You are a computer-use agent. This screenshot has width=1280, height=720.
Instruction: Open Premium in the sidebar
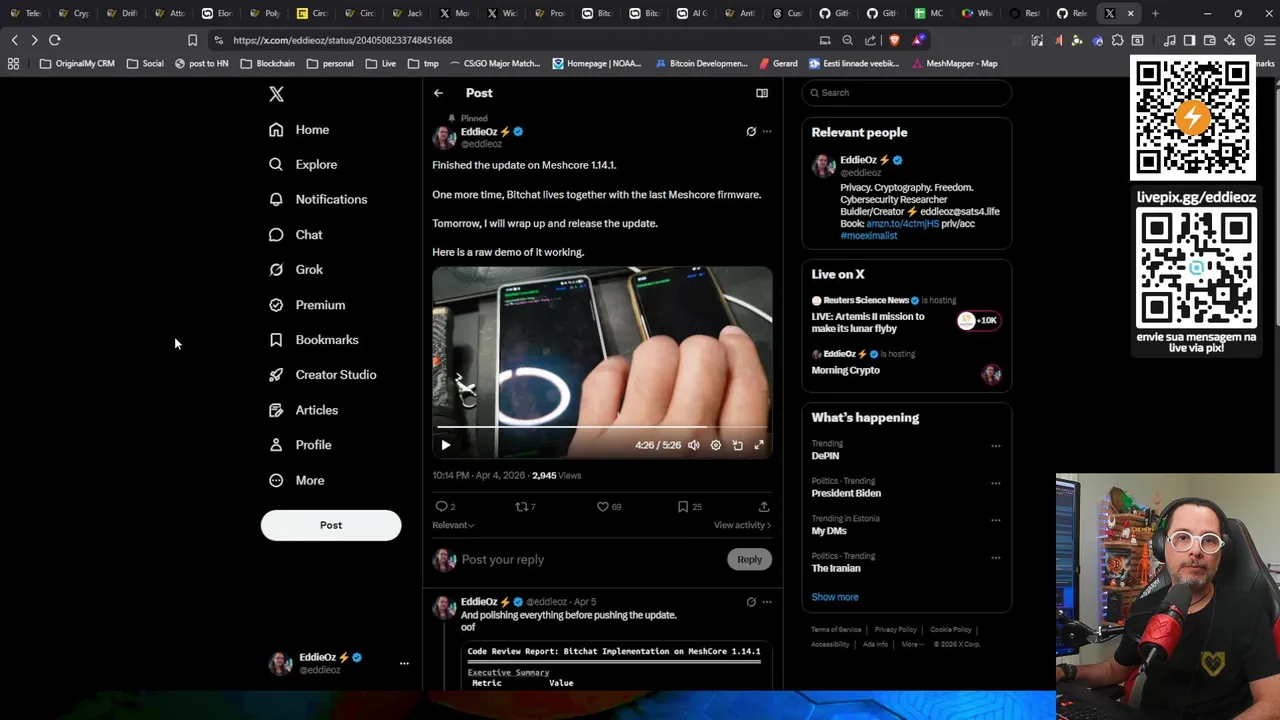point(307,305)
